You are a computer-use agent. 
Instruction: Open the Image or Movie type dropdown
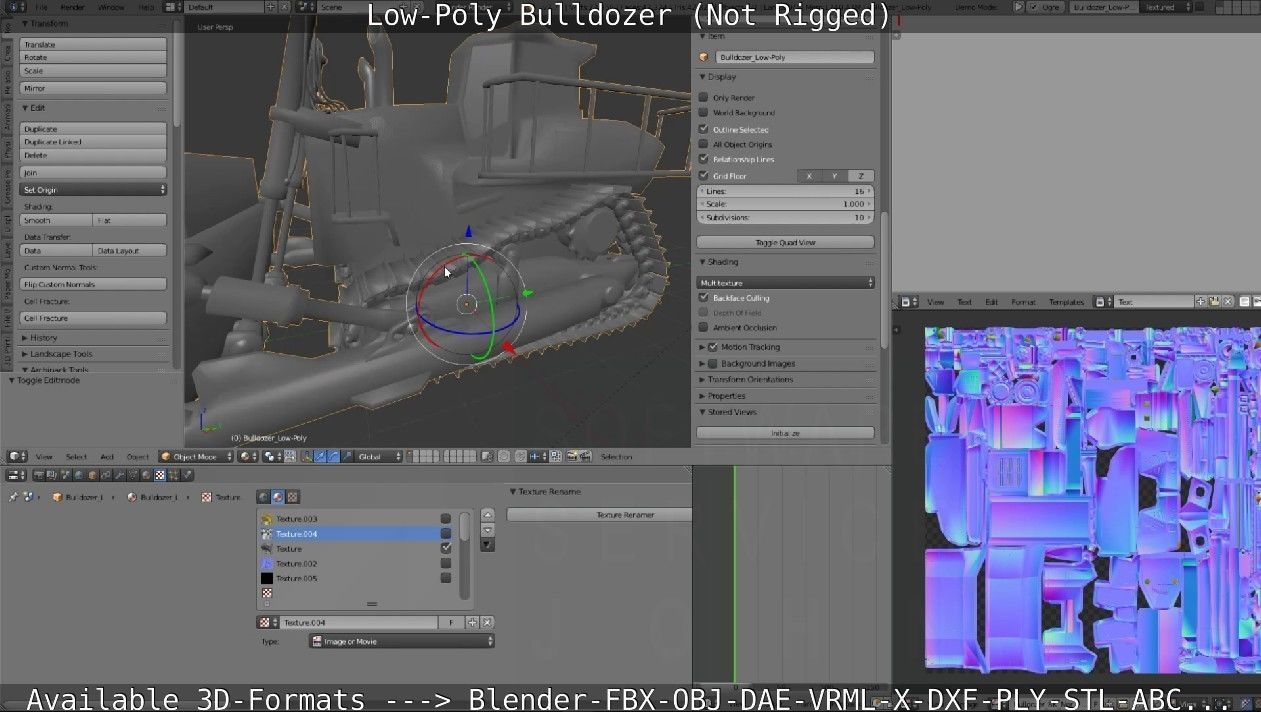coord(402,641)
